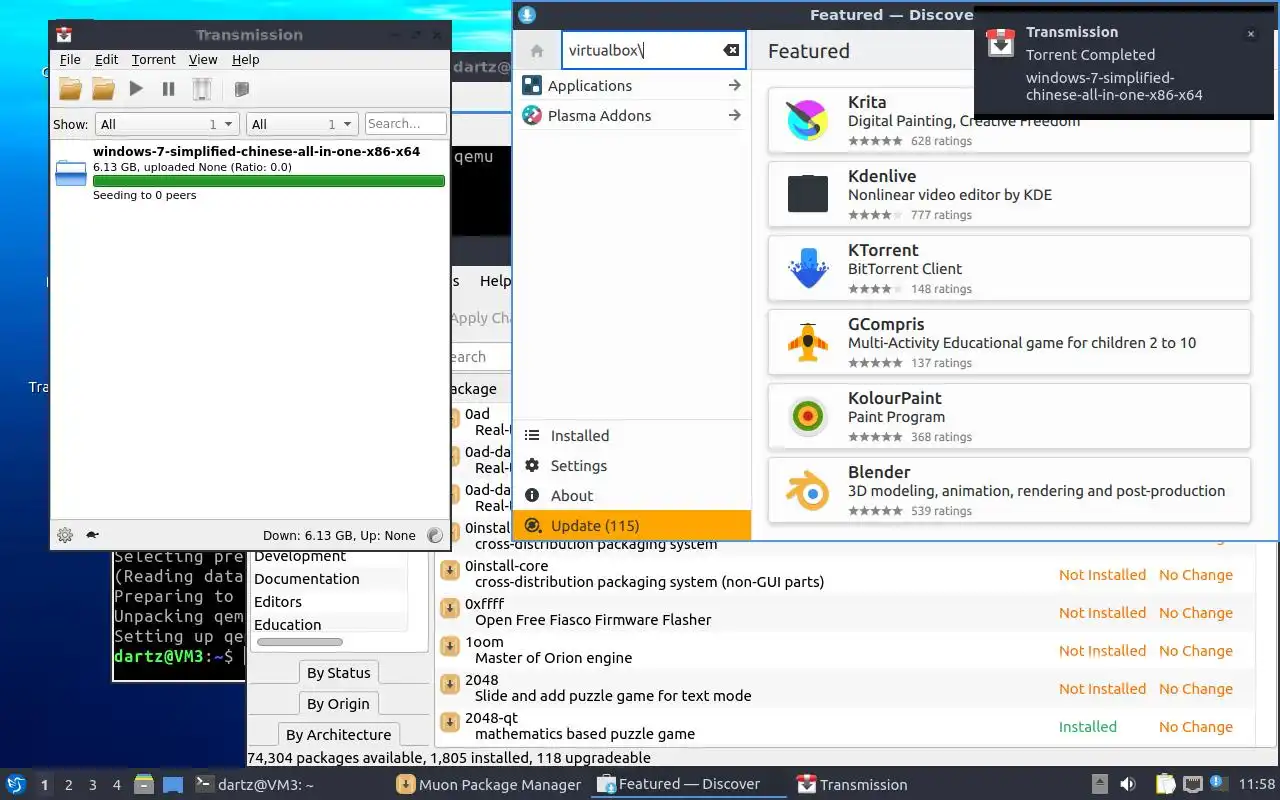This screenshot has height=800, width=1280.
Task: Click the Transmission torrent Search field
Action: [405, 124]
